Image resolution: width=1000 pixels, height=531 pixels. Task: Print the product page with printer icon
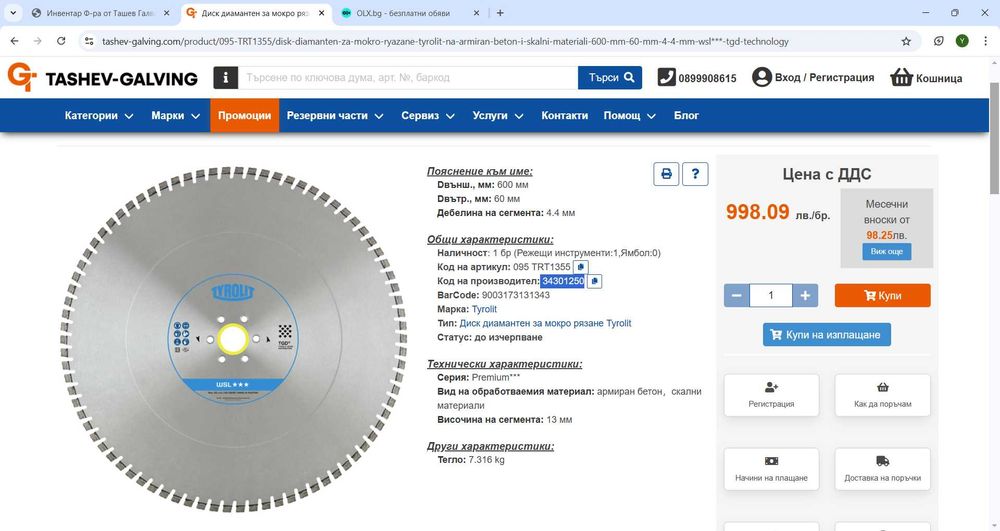(x=666, y=174)
